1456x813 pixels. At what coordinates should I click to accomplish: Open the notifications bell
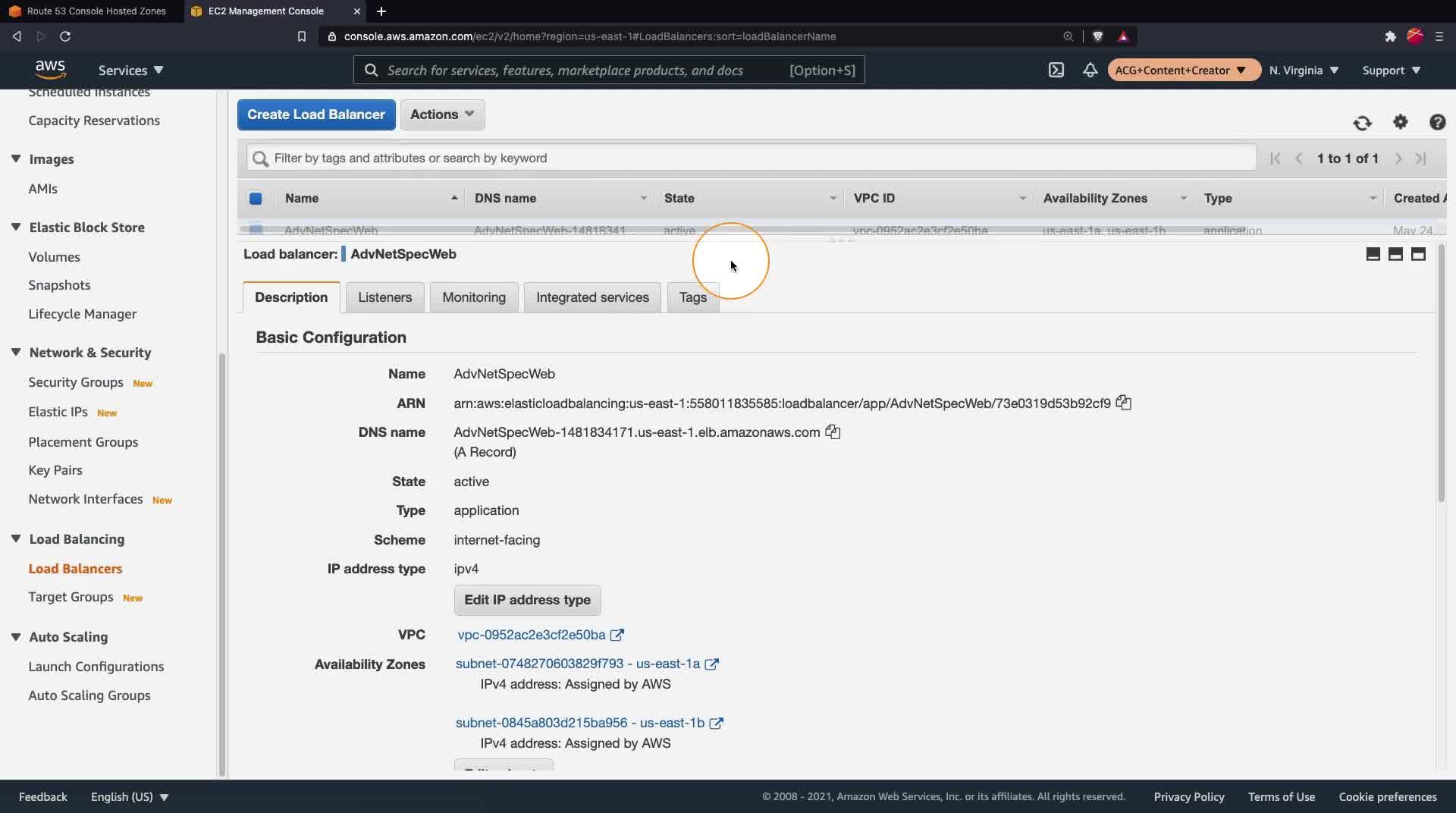1090,70
